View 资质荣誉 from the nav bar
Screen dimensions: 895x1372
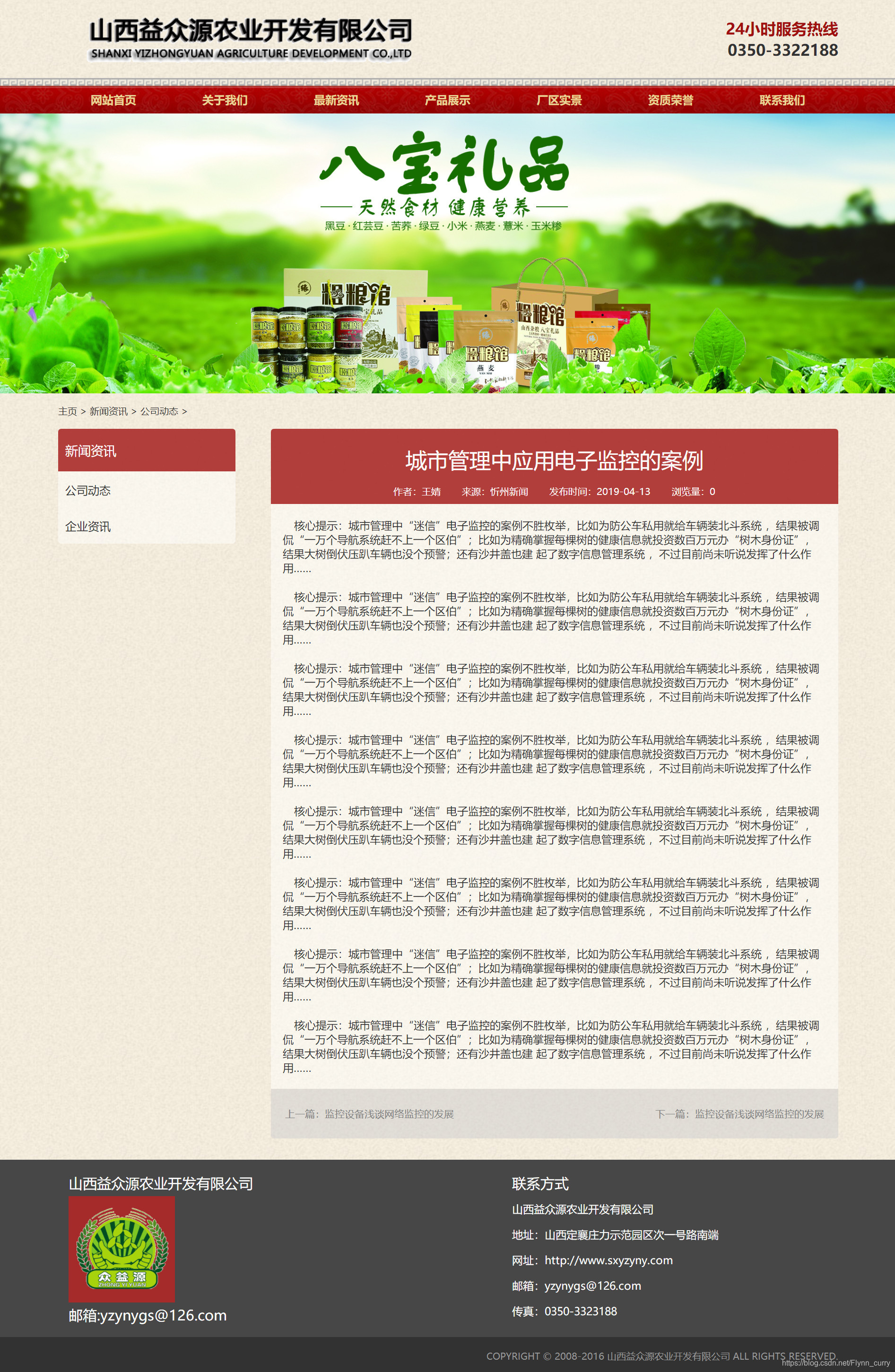coord(670,100)
